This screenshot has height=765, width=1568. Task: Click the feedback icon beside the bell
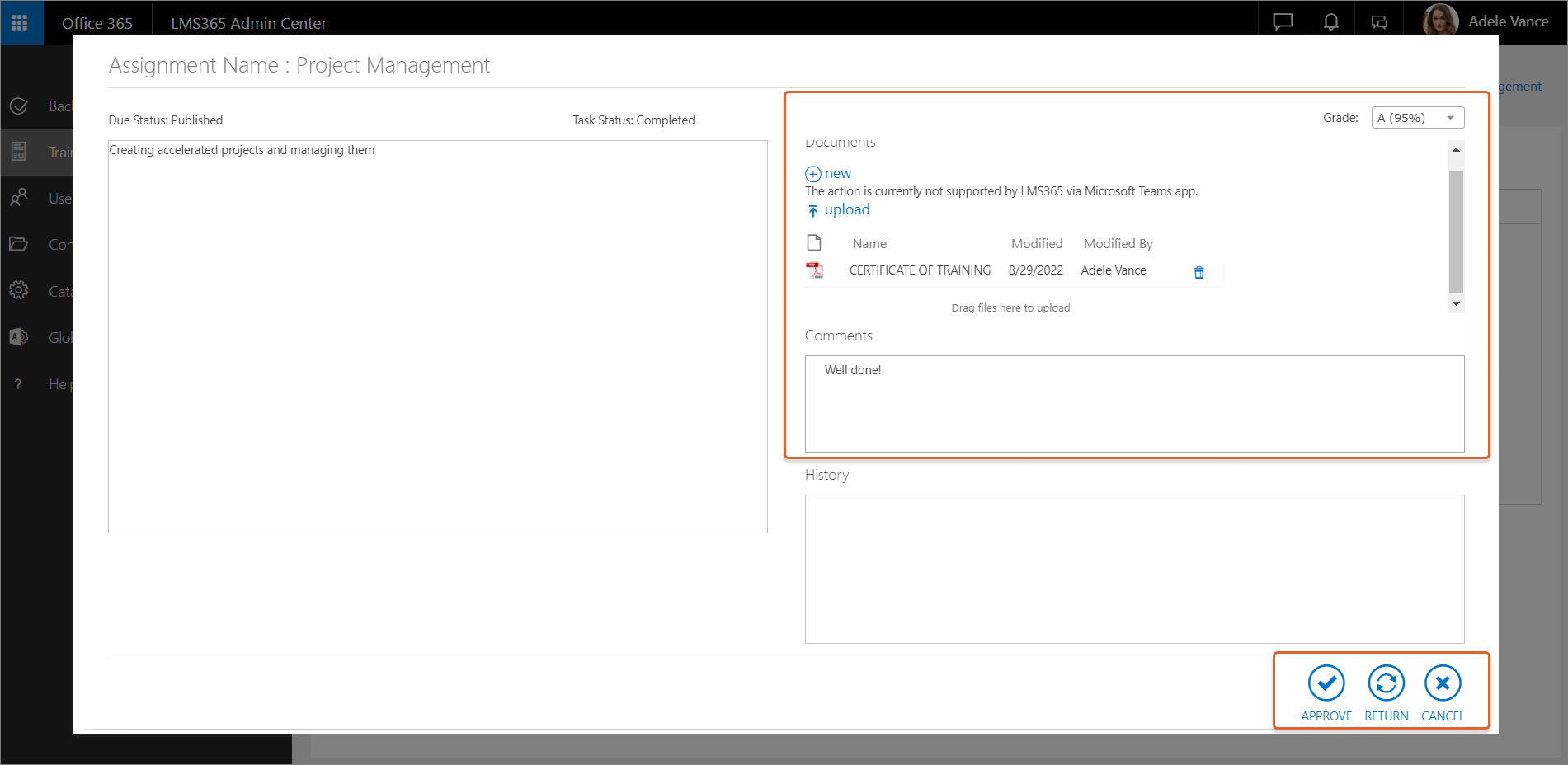tap(1378, 22)
